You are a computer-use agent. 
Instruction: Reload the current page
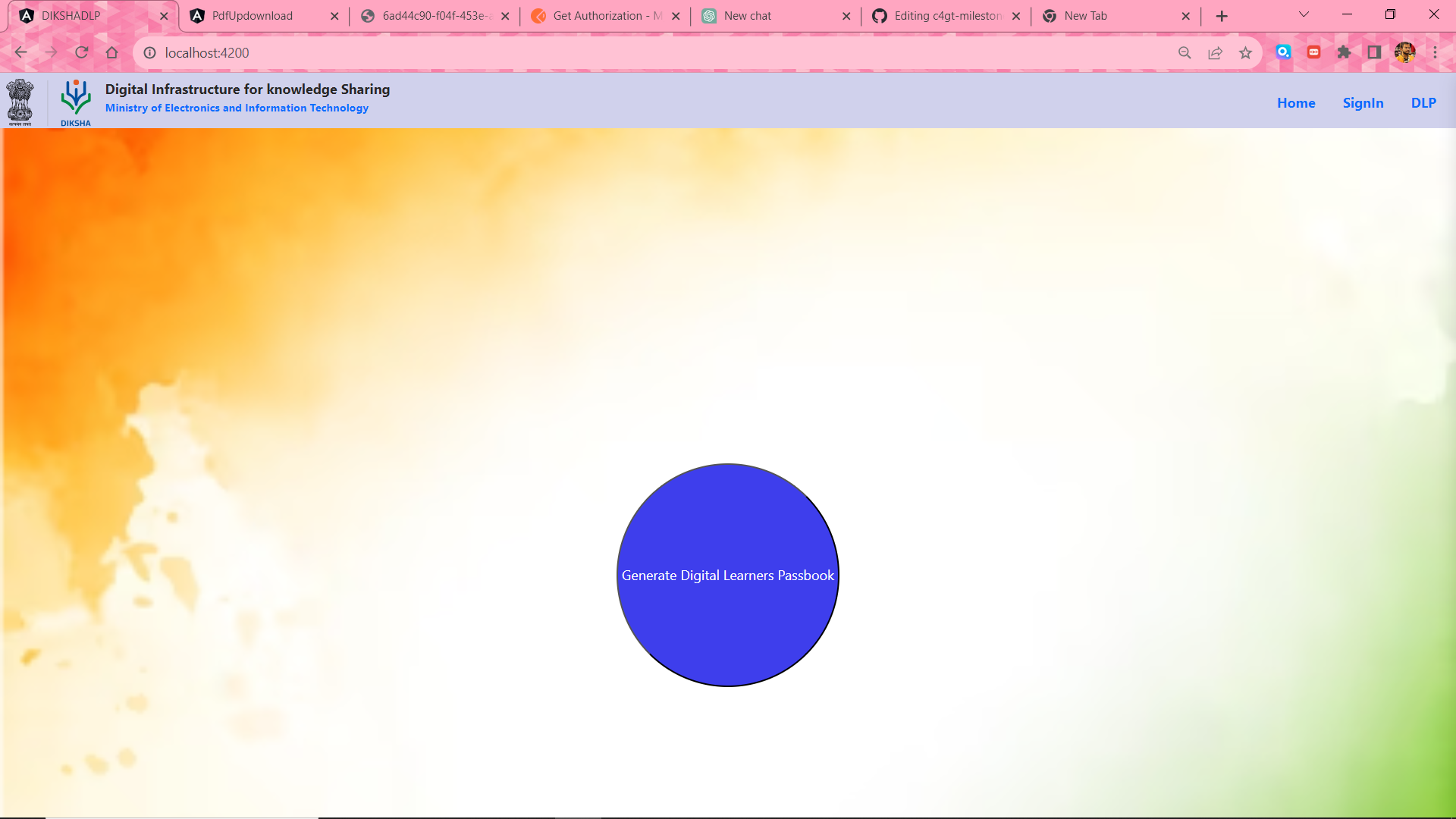pos(82,52)
